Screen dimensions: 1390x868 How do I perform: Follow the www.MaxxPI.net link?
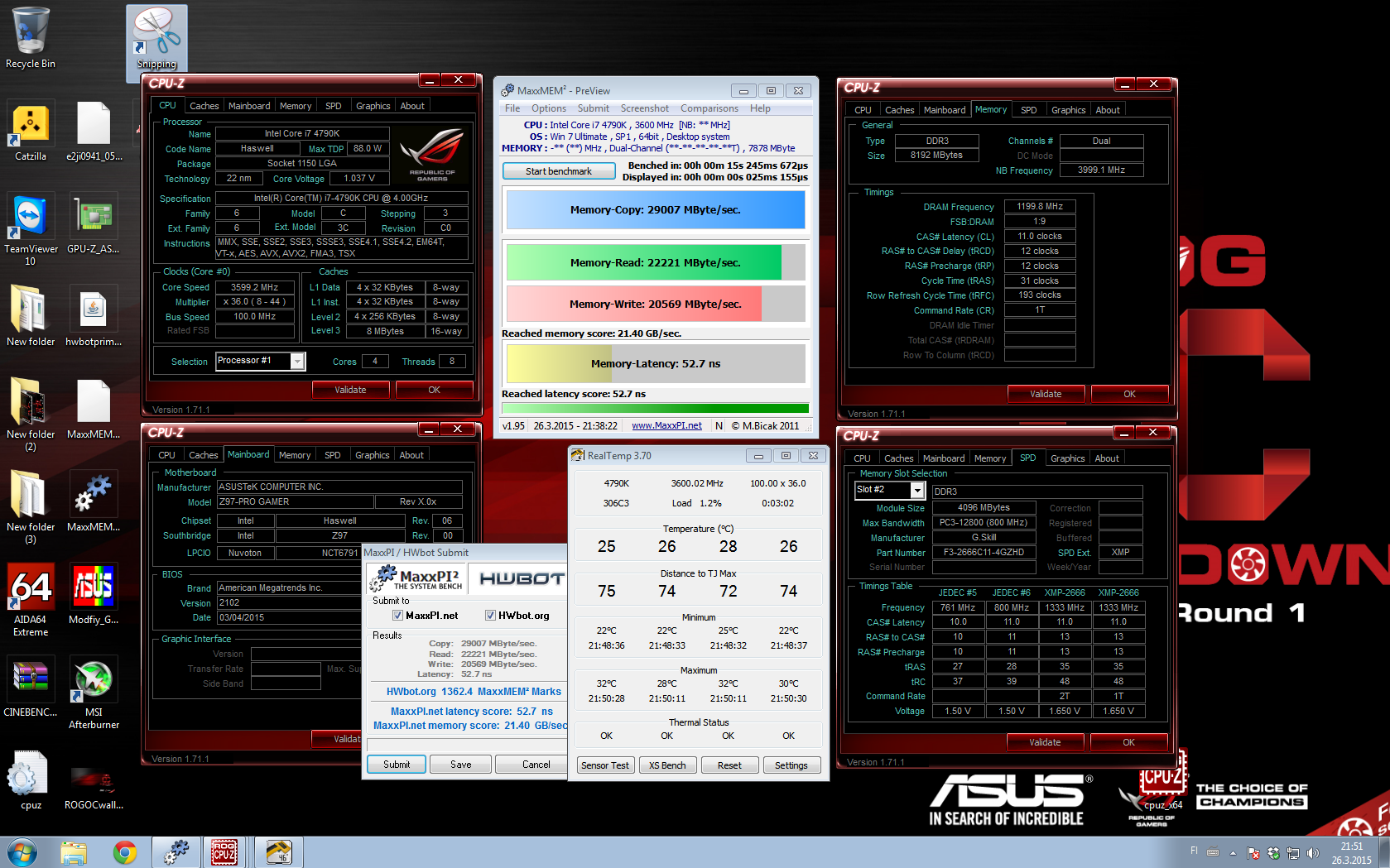666,425
